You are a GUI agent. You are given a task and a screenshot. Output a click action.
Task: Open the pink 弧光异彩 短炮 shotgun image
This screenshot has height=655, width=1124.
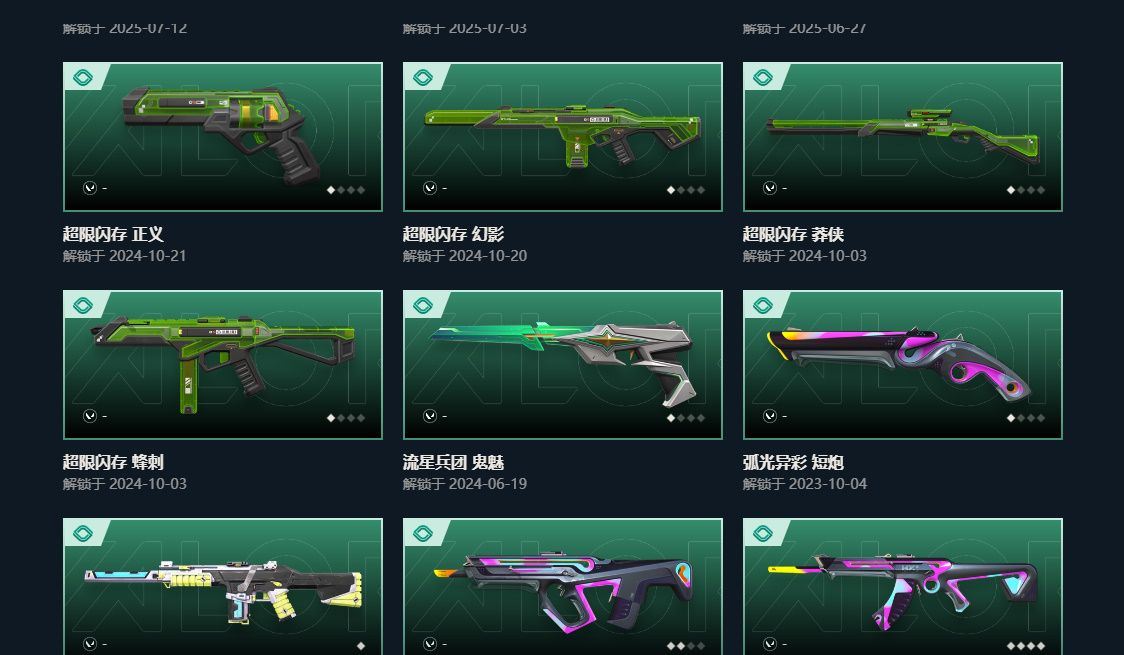[x=902, y=365]
